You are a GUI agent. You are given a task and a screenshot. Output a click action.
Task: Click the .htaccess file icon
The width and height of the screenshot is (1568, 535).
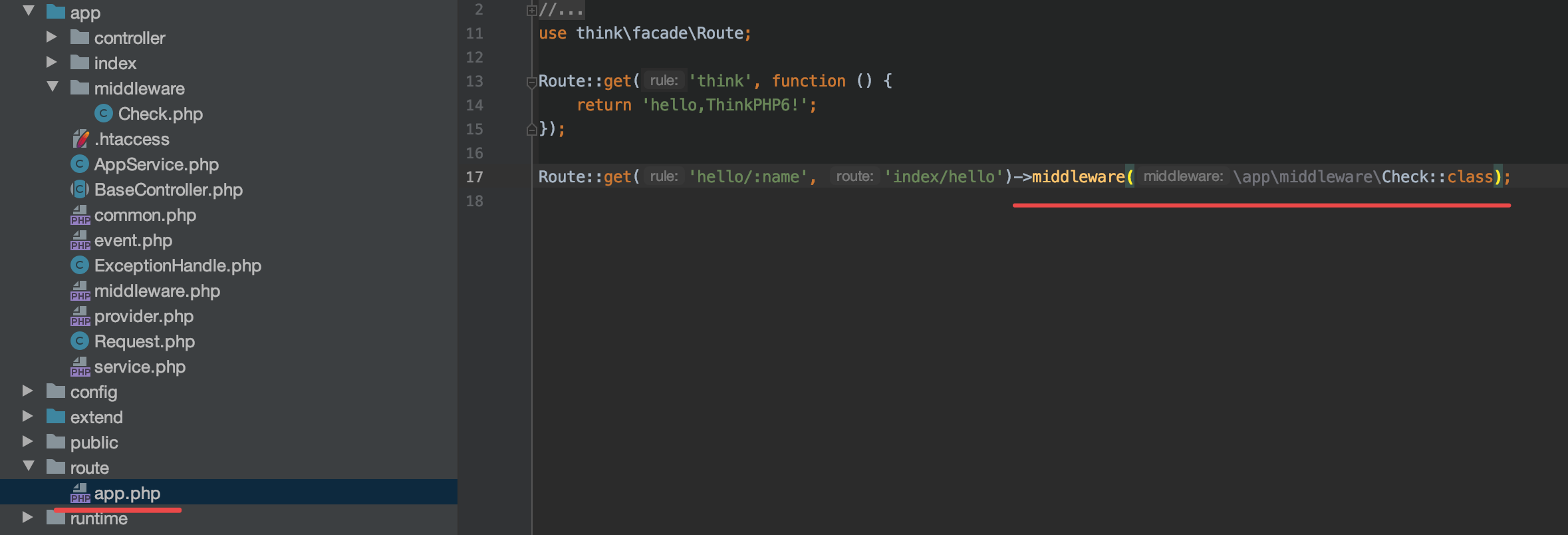80,139
